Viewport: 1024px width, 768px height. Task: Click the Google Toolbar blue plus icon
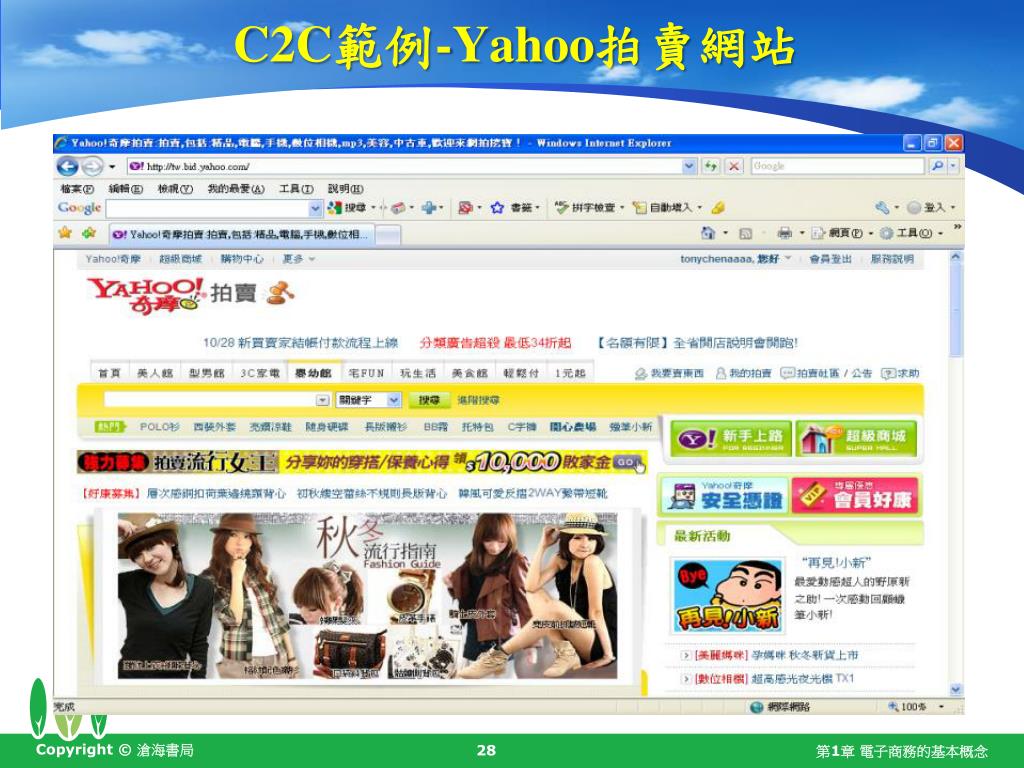(x=428, y=208)
